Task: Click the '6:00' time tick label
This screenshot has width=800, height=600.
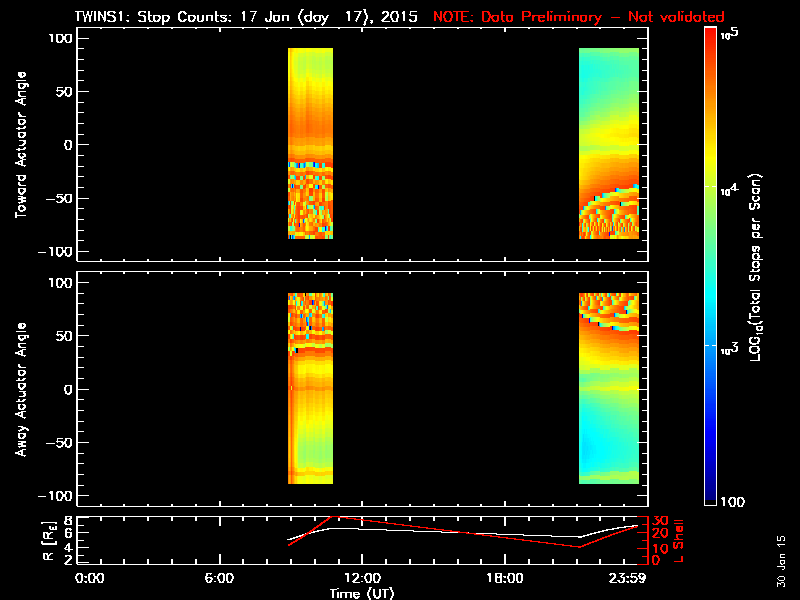Action: pos(219,579)
